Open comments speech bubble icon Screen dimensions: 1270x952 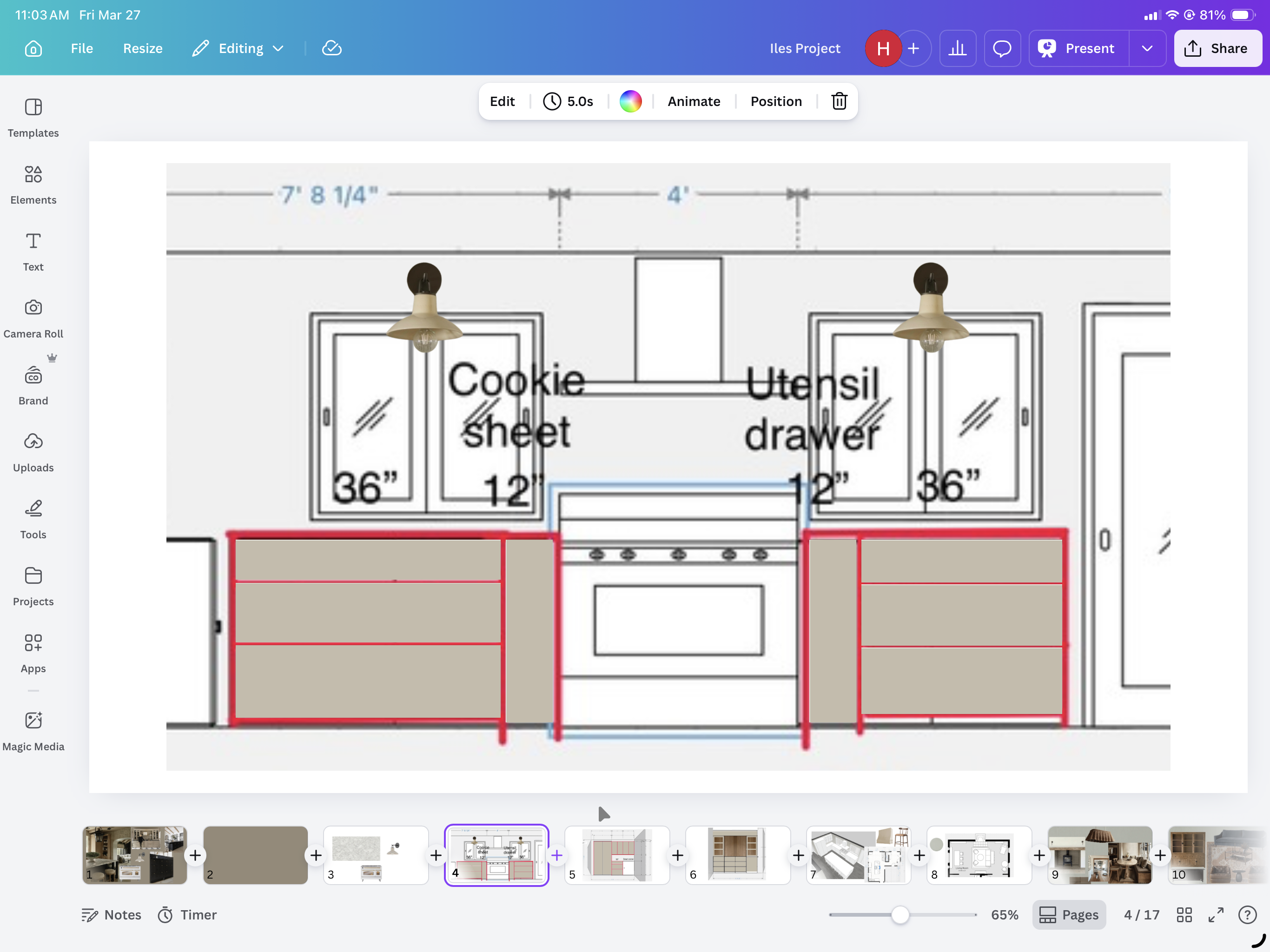pyautogui.click(x=1002, y=48)
